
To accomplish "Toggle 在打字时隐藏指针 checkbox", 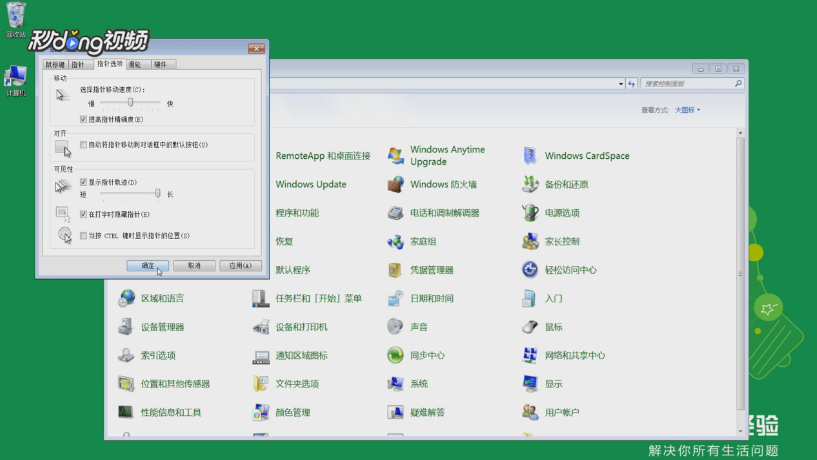I will pos(83,214).
